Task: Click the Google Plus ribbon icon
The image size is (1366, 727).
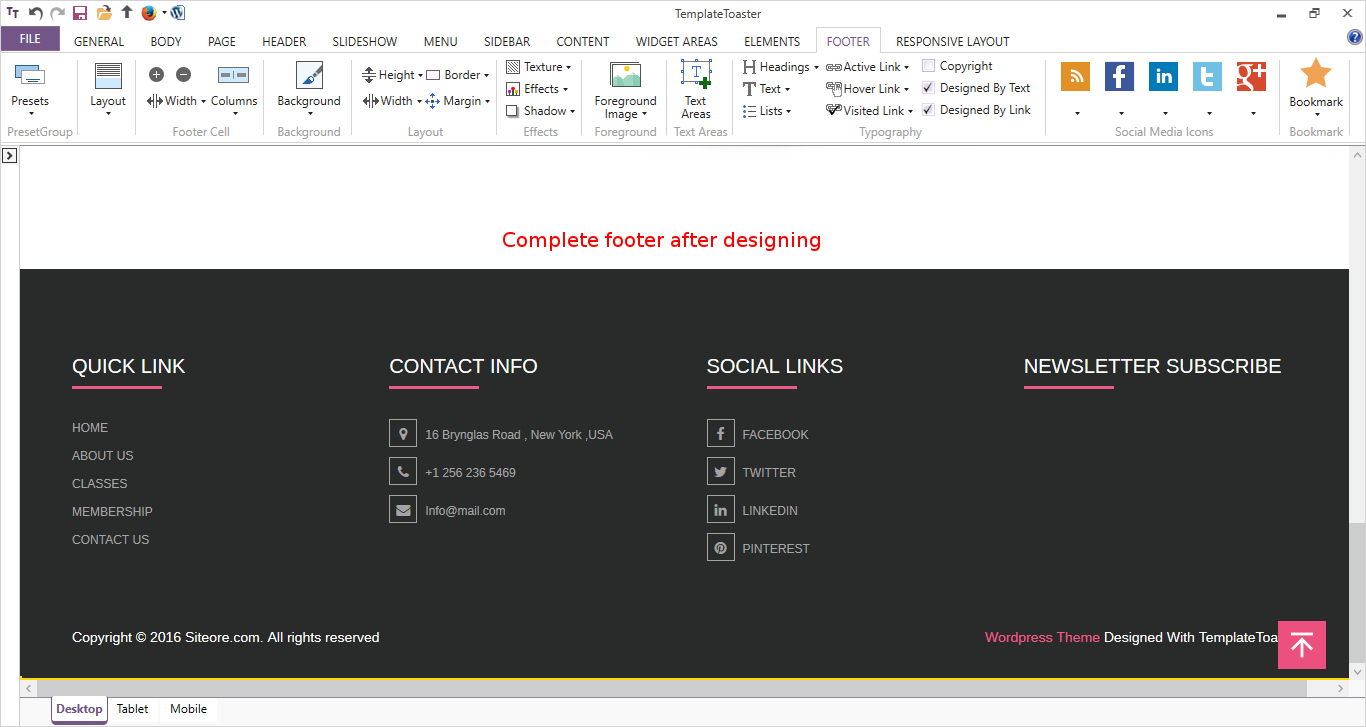Action: coord(1251,77)
